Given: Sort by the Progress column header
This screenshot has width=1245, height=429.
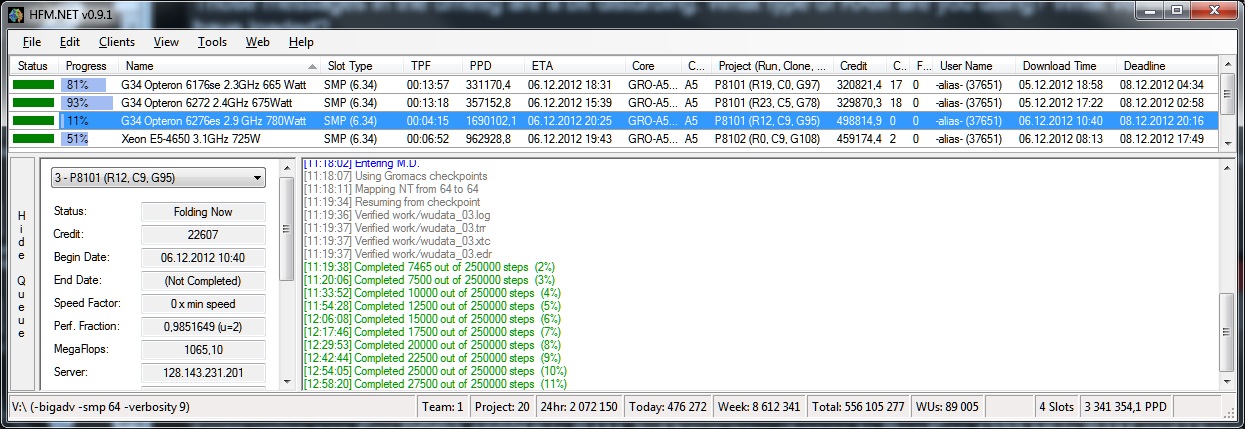Looking at the screenshot, I should click(88, 66).
